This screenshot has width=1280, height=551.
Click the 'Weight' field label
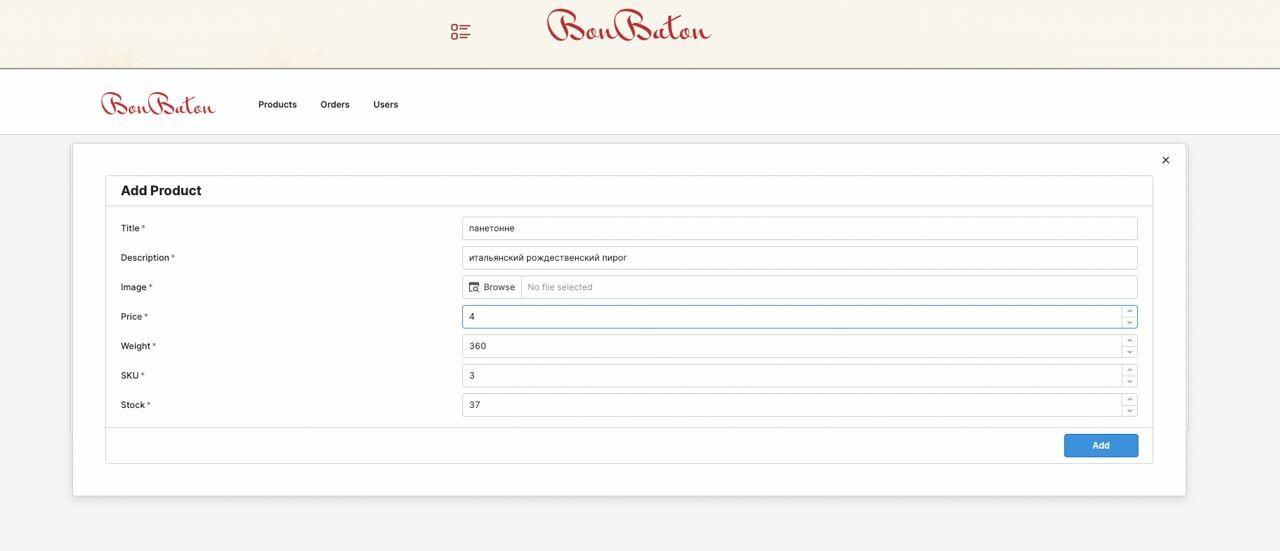[136, 346]
